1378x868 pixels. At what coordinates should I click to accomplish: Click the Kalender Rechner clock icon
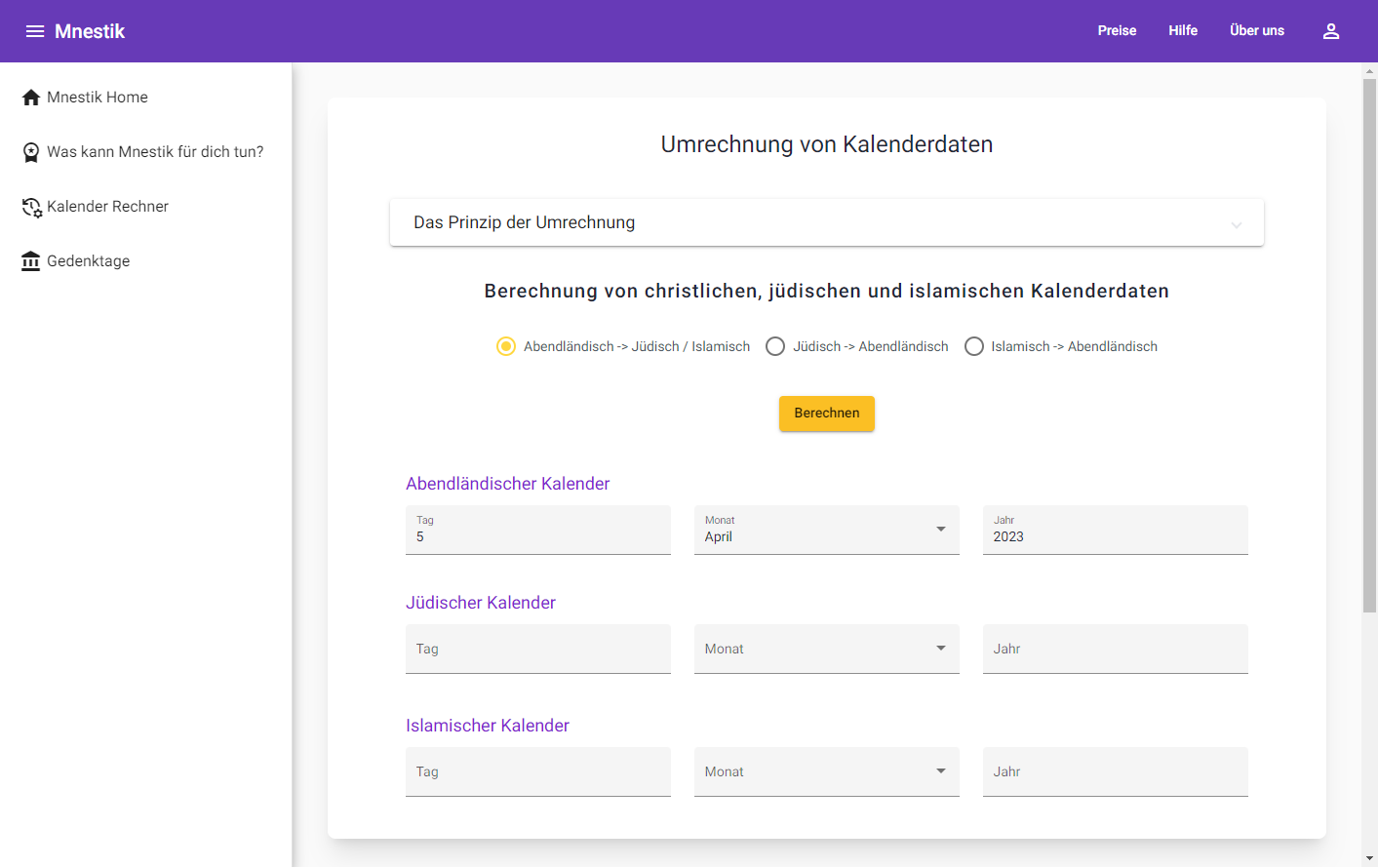(31, 207)
